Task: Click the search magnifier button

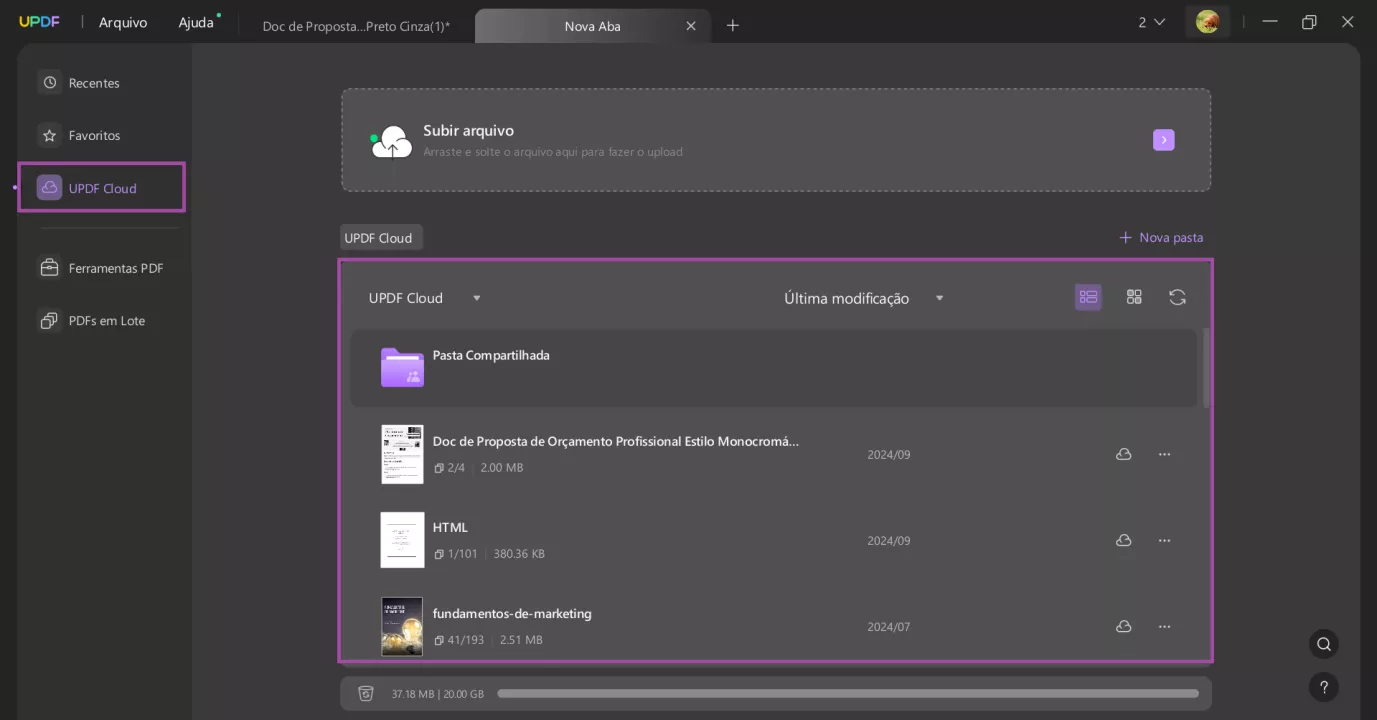Action: tap(1323, 644)
